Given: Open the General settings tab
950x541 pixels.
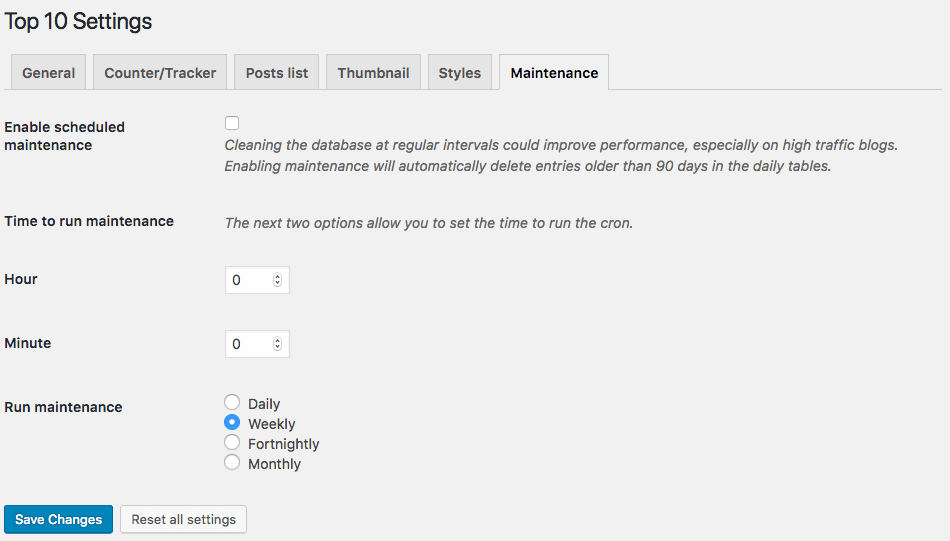Looking at the screenshot, I should click(49, 73).
